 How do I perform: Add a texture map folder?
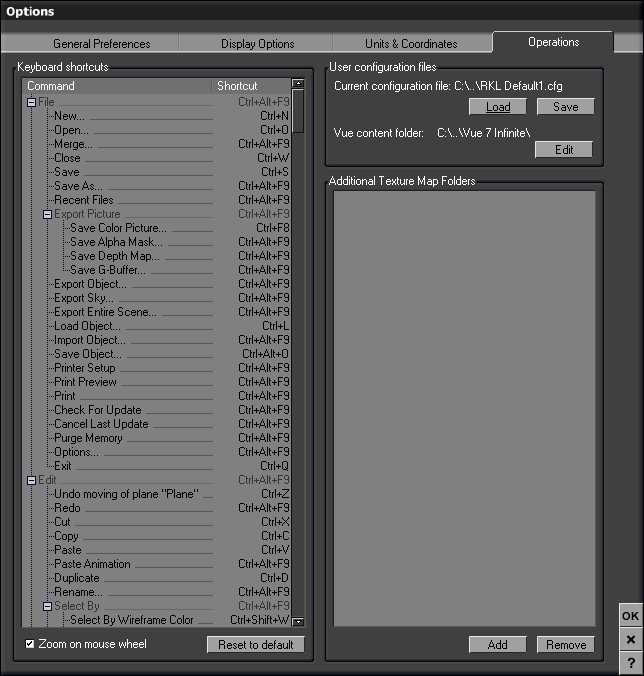pos(497,645)
